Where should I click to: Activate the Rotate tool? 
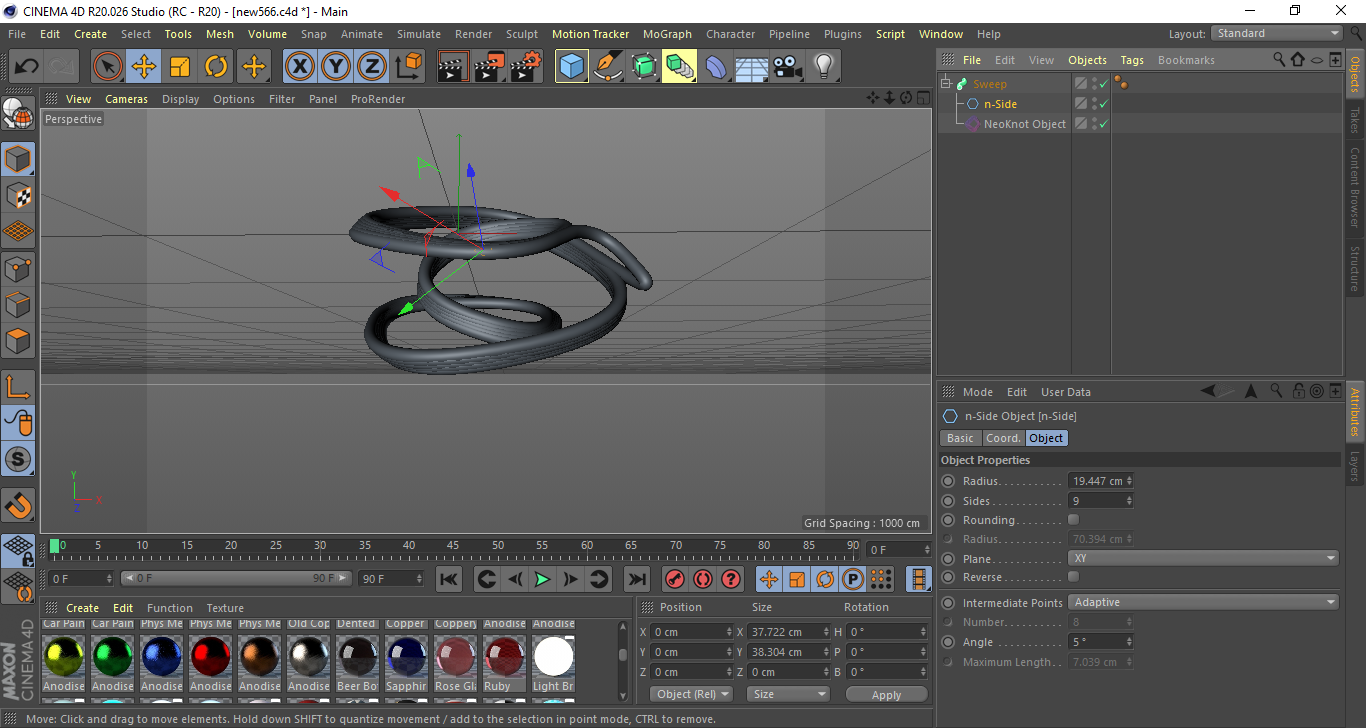click(216, 67)
